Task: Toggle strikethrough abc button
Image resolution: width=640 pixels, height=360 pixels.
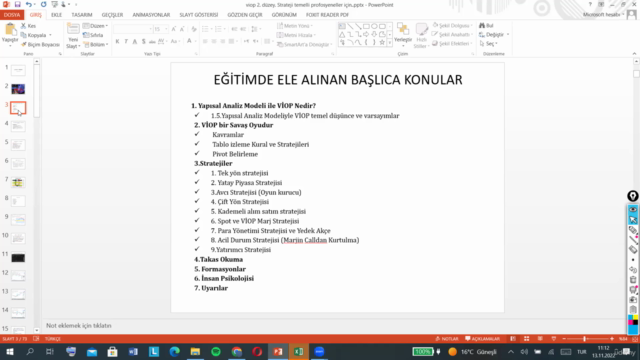Action: coord(152,41)
